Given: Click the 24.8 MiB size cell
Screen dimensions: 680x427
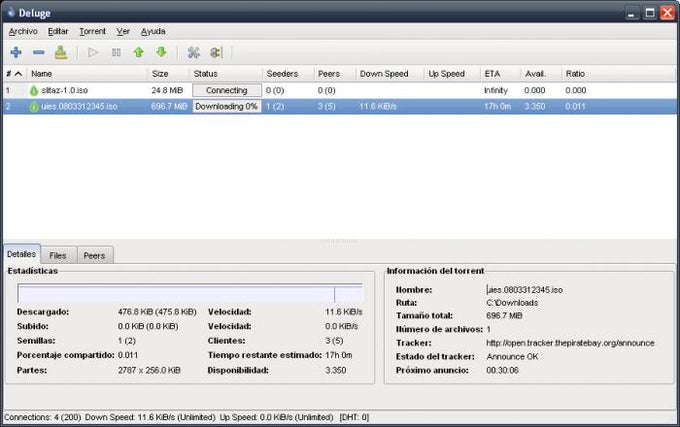Looking at the screenshot, I should pyautogui.click(x=167, y=91).
